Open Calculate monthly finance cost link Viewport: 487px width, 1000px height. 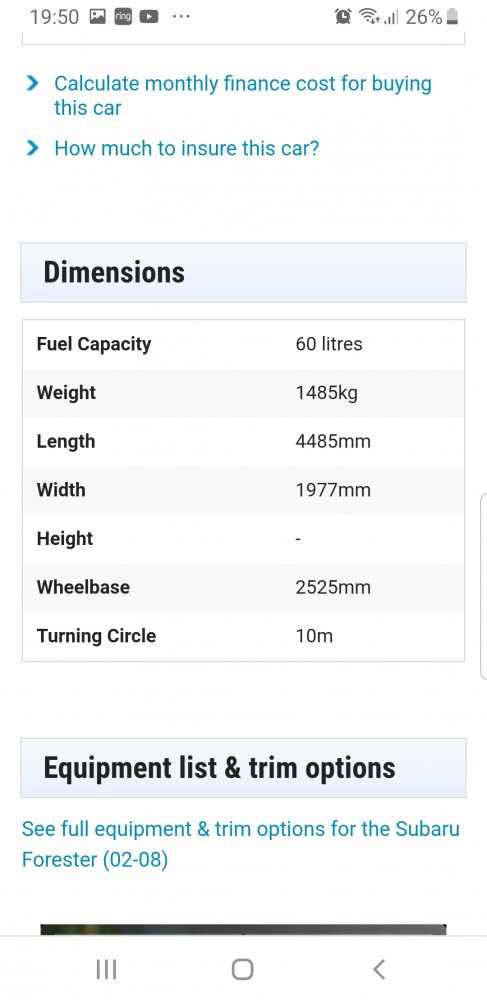tap(243, 95)
